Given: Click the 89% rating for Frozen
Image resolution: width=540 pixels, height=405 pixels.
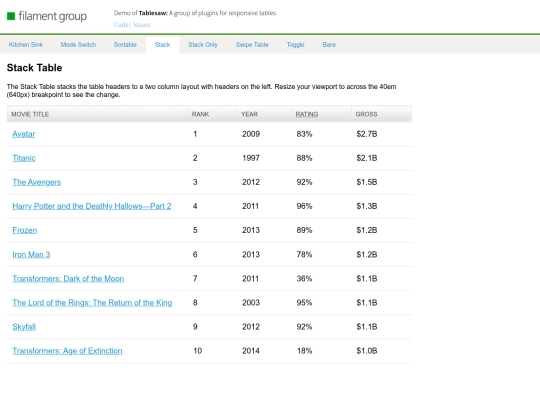Looking at the screenshot, I should click(x=304, y=230).
